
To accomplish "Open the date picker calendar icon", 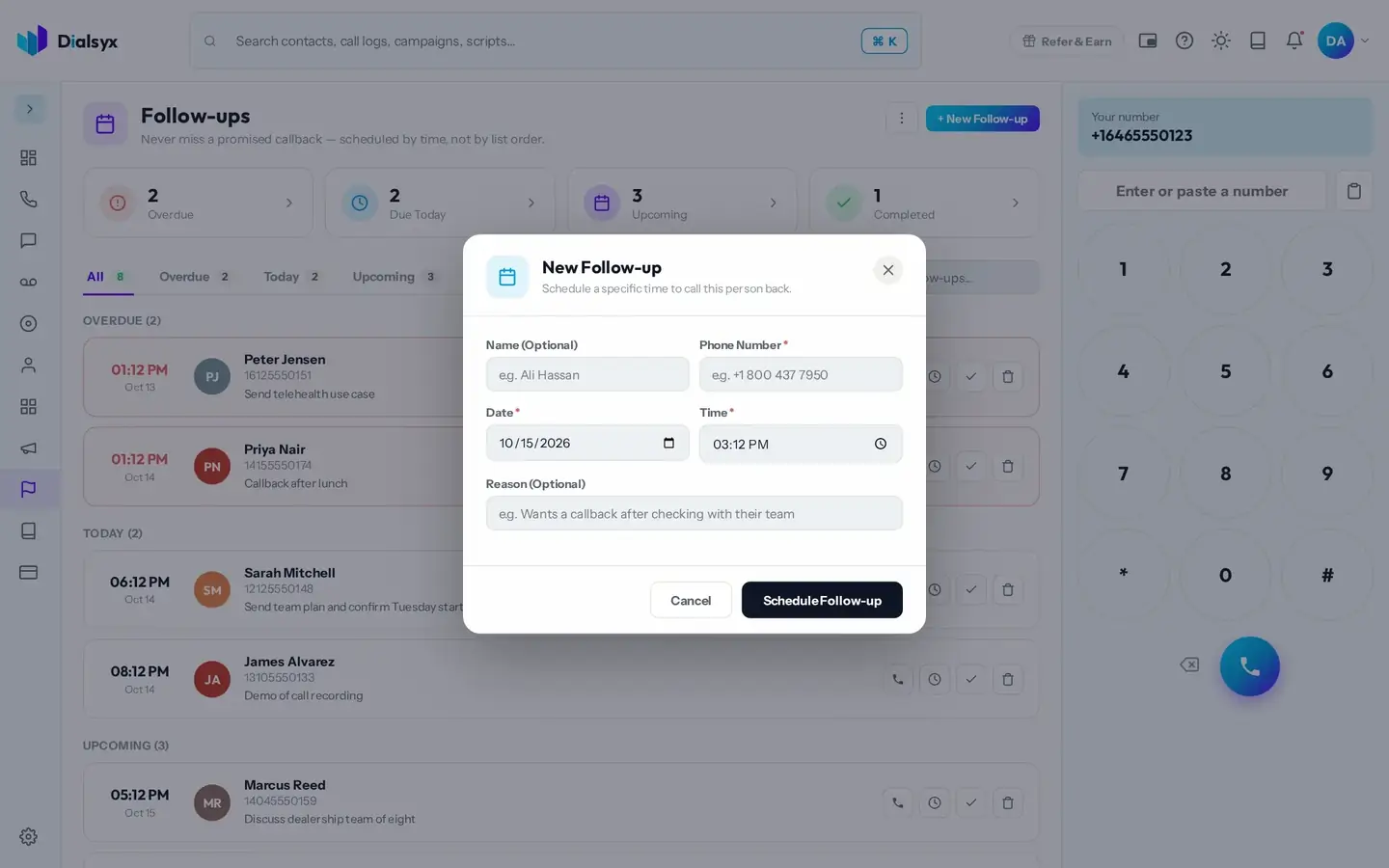I will [x=668, y=443].
